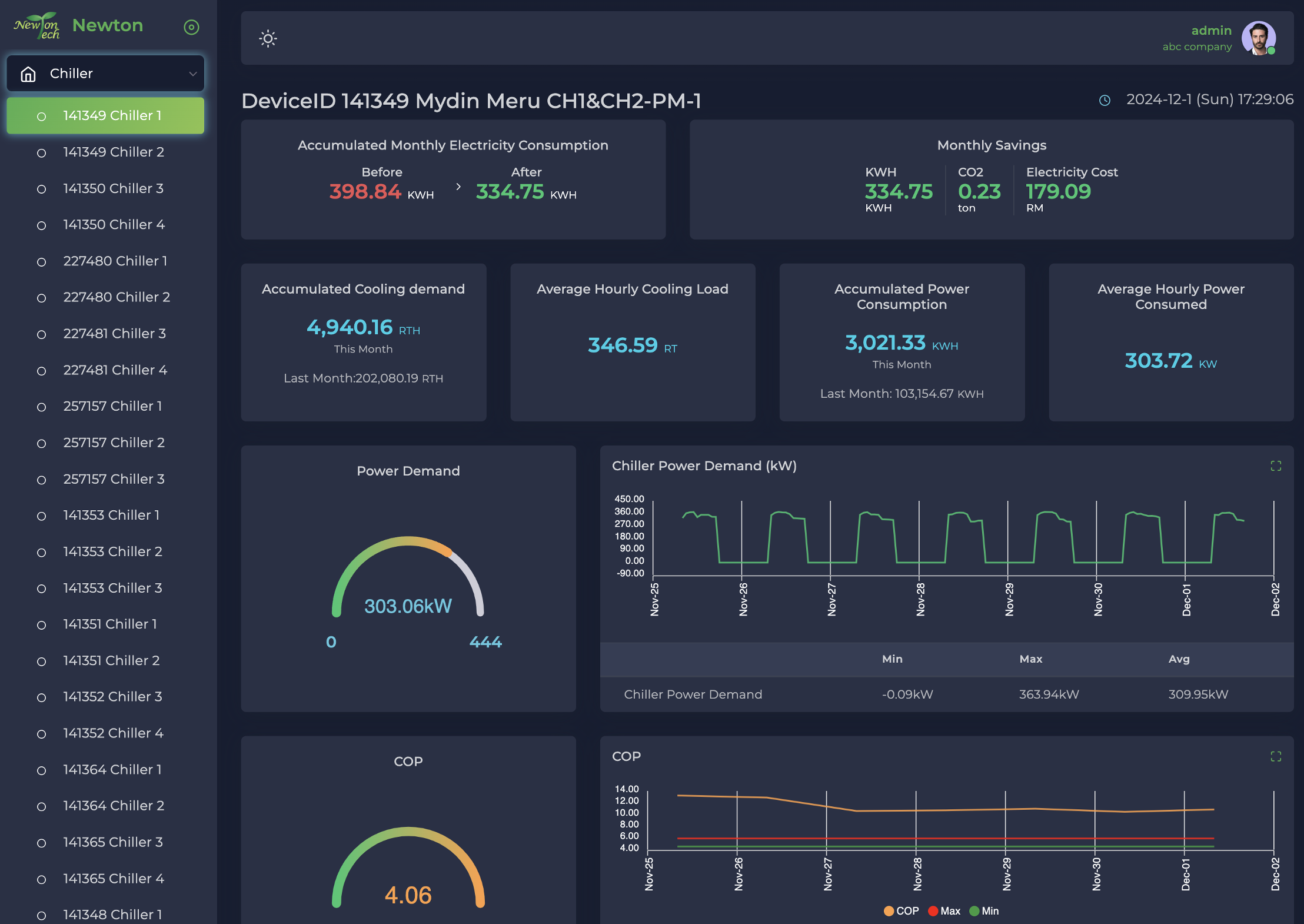This screenshot has width=1304, height=924.
Task: Go to 141351 Chiller 1
Action: tap(105, 624)
